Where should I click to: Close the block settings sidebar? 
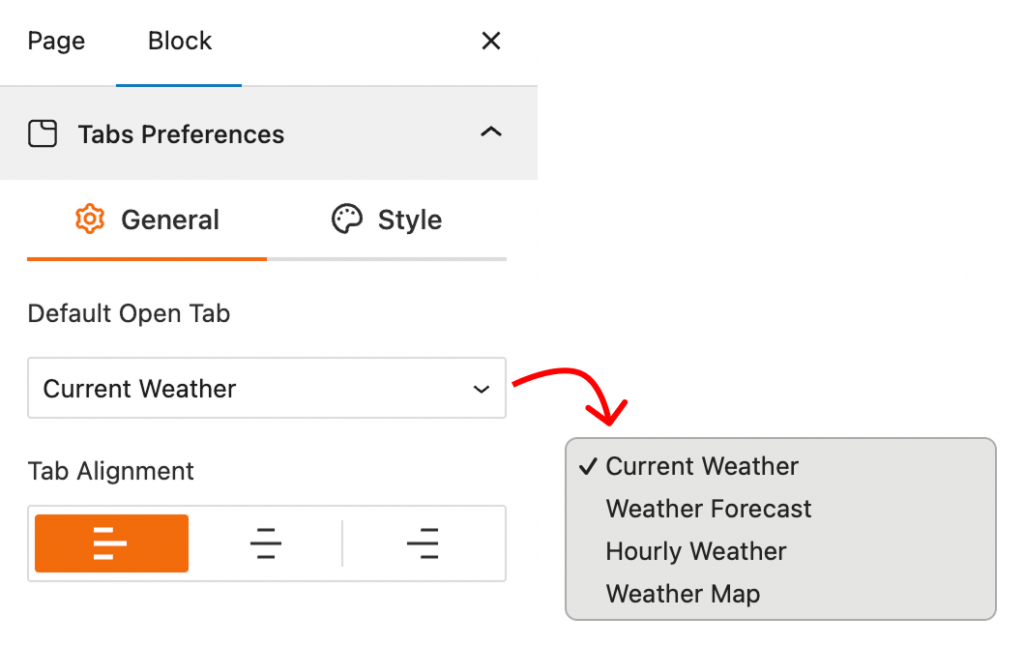(491, 41)
